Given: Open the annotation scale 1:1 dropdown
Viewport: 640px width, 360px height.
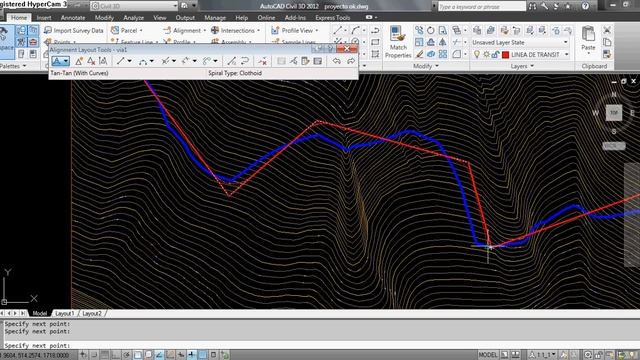Looking at the screenshot, I should point(543,355).
